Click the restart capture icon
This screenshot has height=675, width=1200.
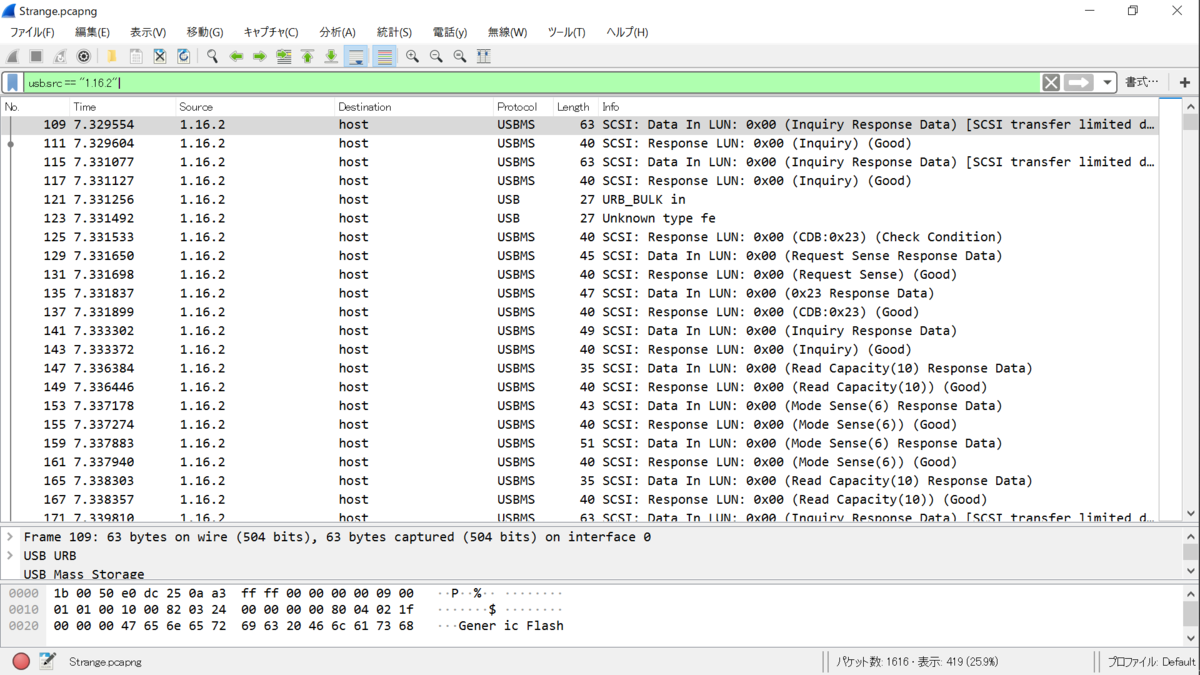(x=60, y=56)
